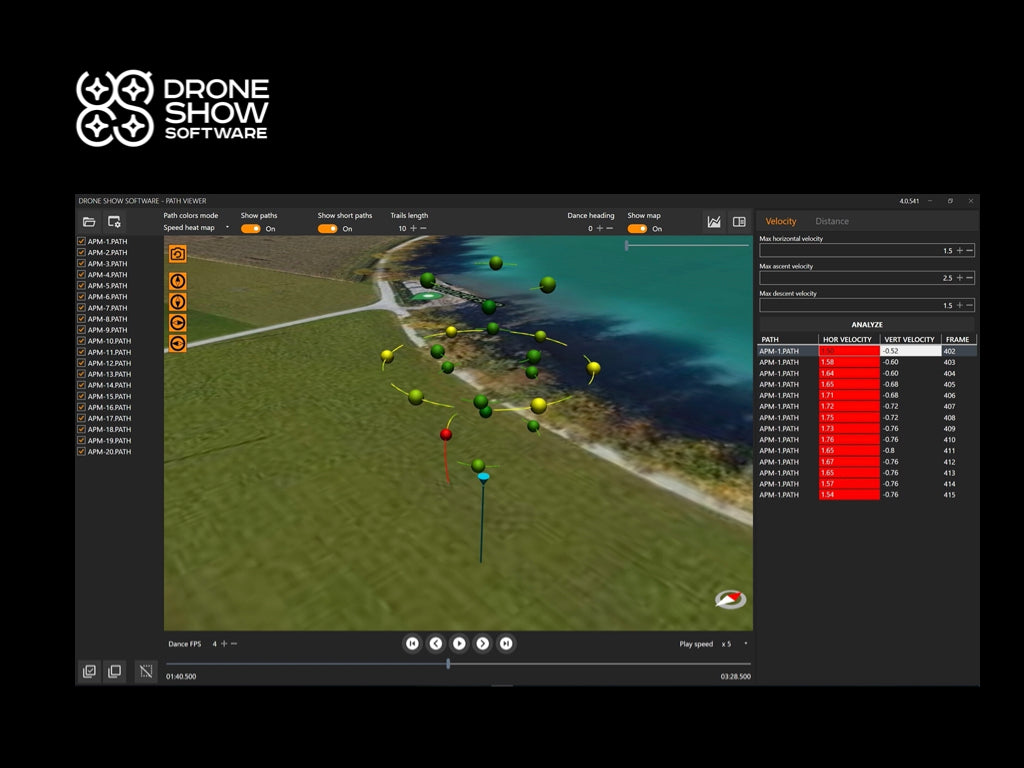
Task: Decrease Trails length with minus
Action: [x=424, y=229]
